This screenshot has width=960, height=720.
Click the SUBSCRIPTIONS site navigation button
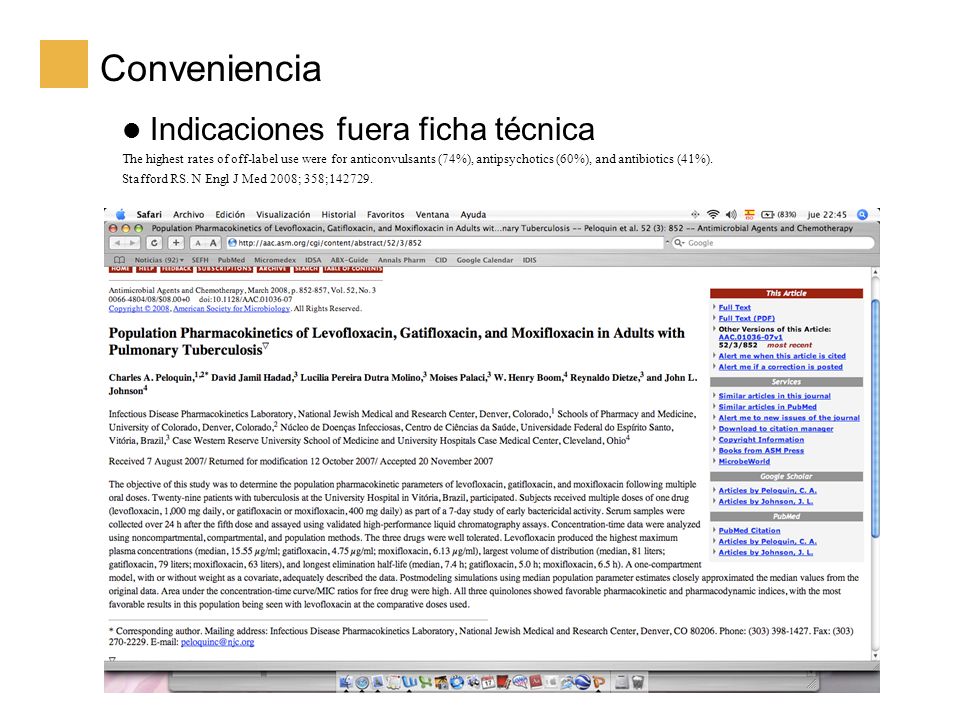click(x=225, y=269)
